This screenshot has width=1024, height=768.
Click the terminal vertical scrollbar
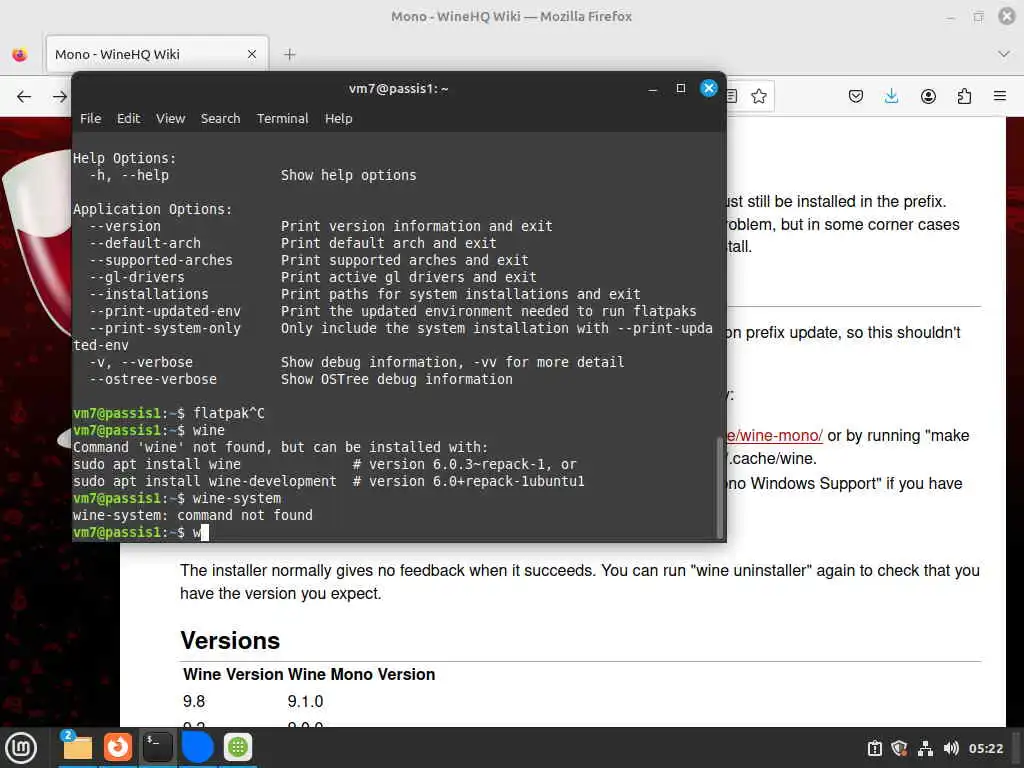(720, 487)
